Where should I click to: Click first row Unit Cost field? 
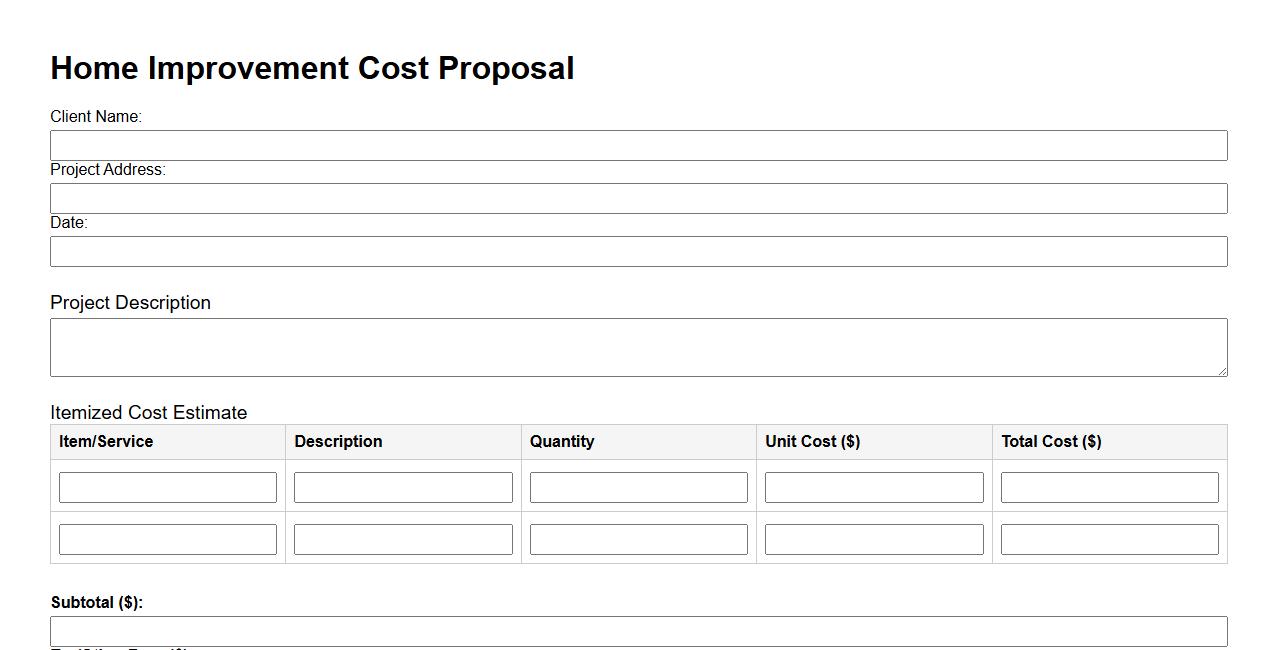874,487
